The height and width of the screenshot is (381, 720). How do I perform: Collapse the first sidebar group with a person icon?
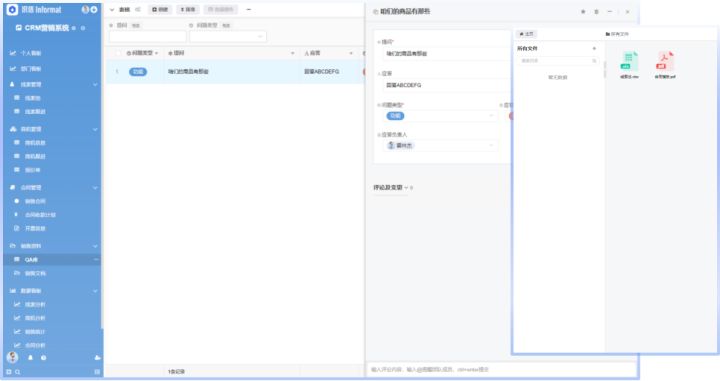(x=96, y=84)
